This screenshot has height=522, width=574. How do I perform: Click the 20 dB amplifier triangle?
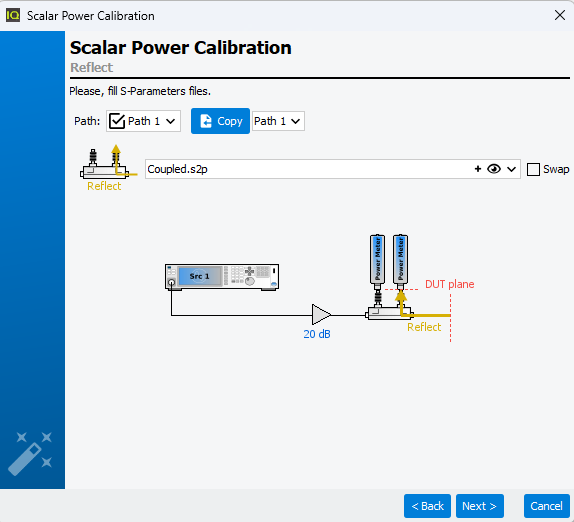coord(321,314)
